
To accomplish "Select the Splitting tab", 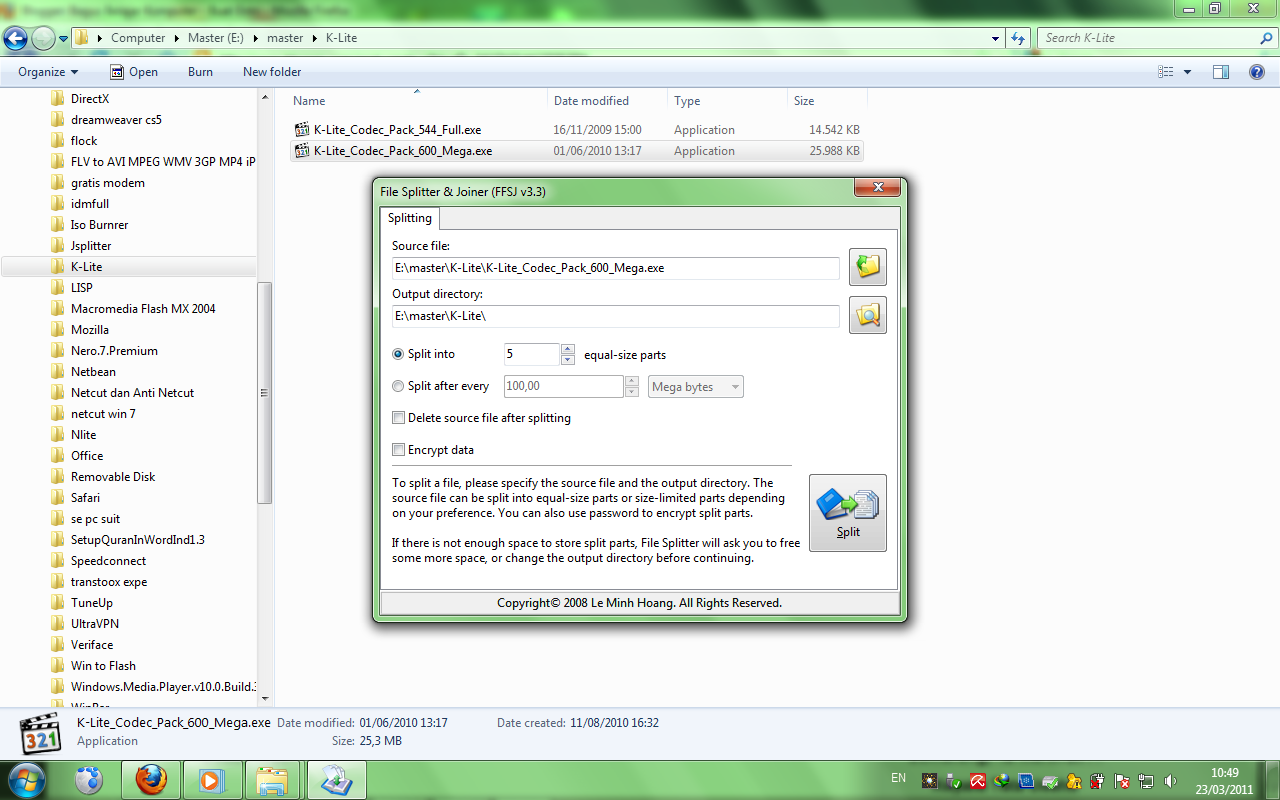I will [x=410, y=218].
